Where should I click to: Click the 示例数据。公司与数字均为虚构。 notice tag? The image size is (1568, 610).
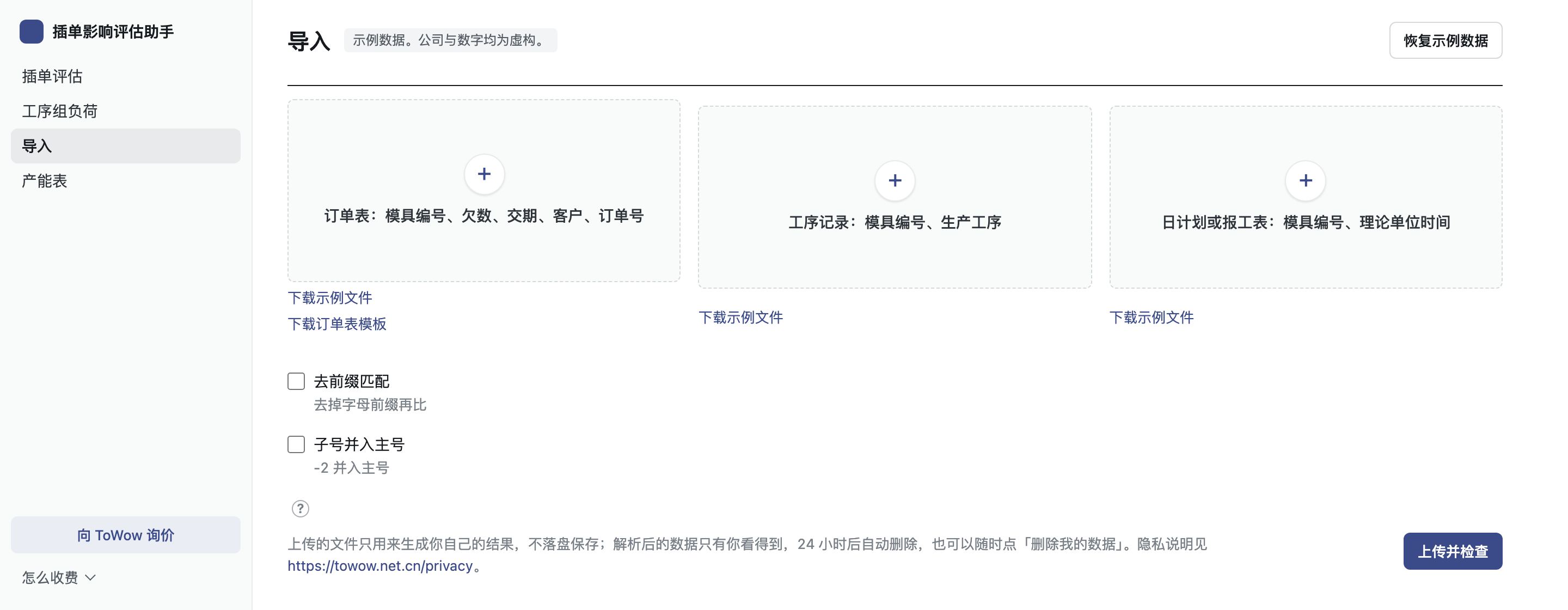pos(450,40)
